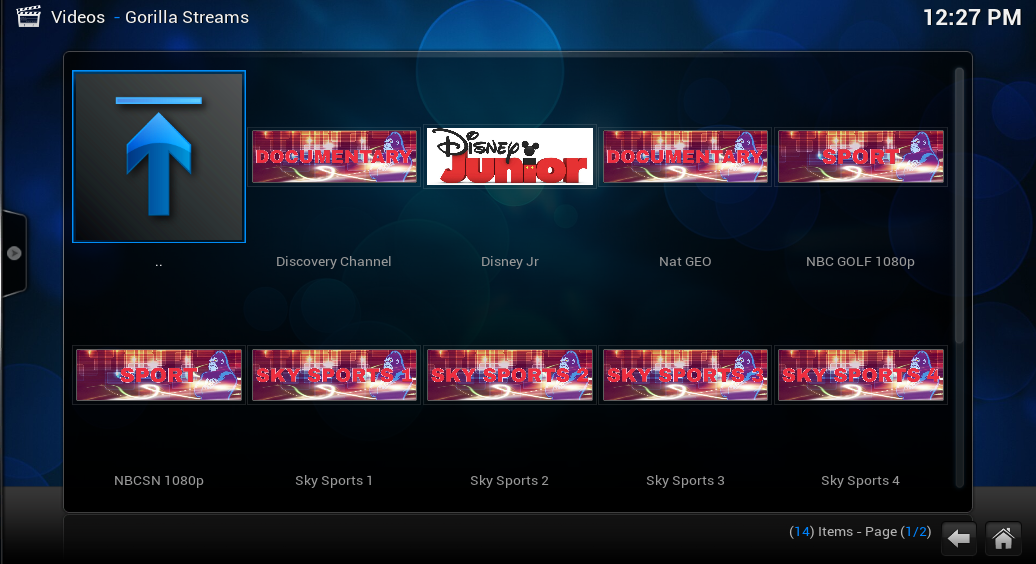Viewport: 1036px width, 564px height.
Task: Click the 'Sky Sports 2' label
Action: (x=509, y=481)
